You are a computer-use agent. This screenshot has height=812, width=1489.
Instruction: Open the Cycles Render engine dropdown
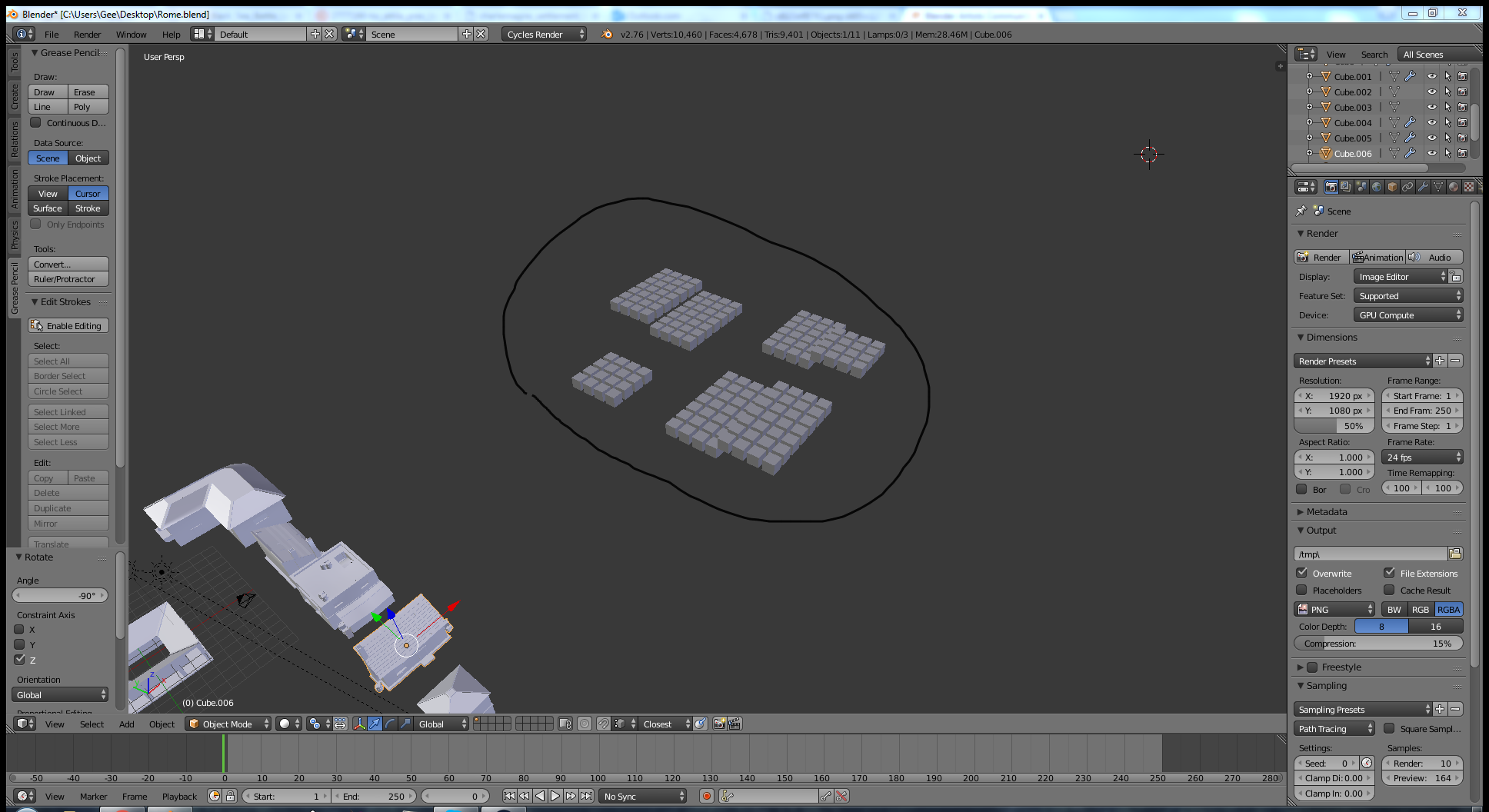click(544, 34)
